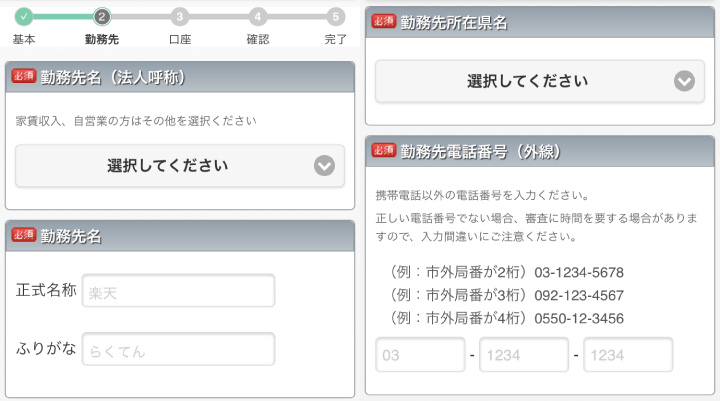This screenshot has width=720, height=401.
Task: Click chevron arrow of 法人呼称 dropdown
Action: [324, 166]
